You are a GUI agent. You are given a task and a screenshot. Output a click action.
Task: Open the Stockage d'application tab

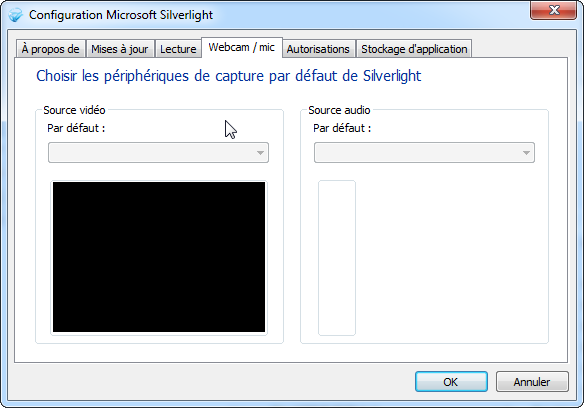coord(414,49)
